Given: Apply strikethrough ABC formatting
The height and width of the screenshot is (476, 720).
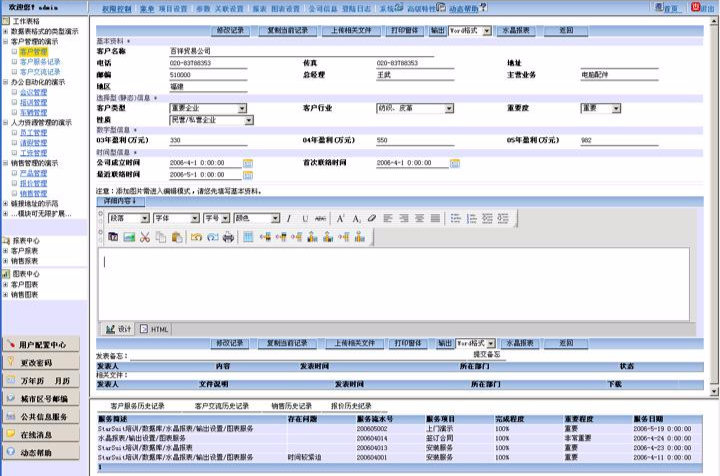Looking at the screenshot, I should [x=321, y=218].
